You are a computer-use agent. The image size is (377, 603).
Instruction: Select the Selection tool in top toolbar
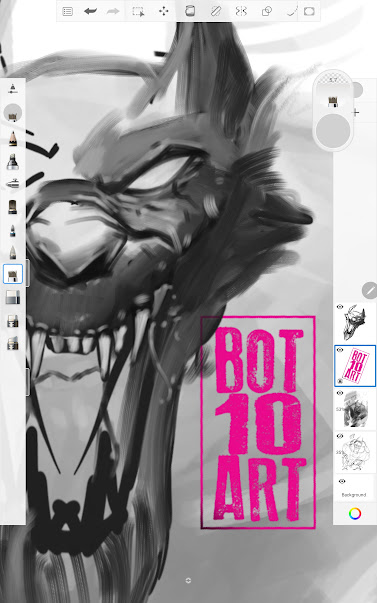138,12
